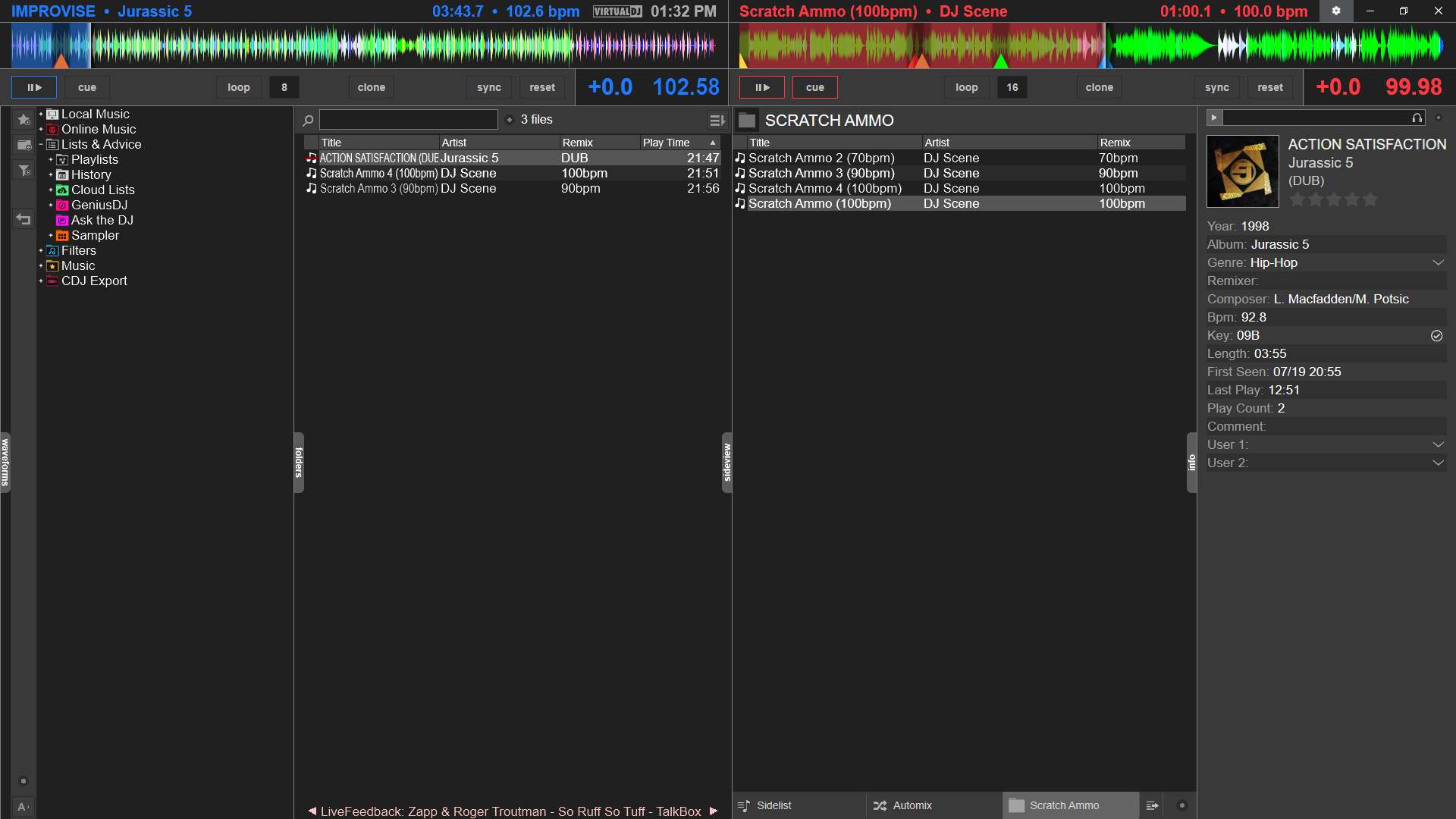Screen dimensions: 1456x819
Task: Sort the sideview list by Remix column
Action: [1141, 143]
